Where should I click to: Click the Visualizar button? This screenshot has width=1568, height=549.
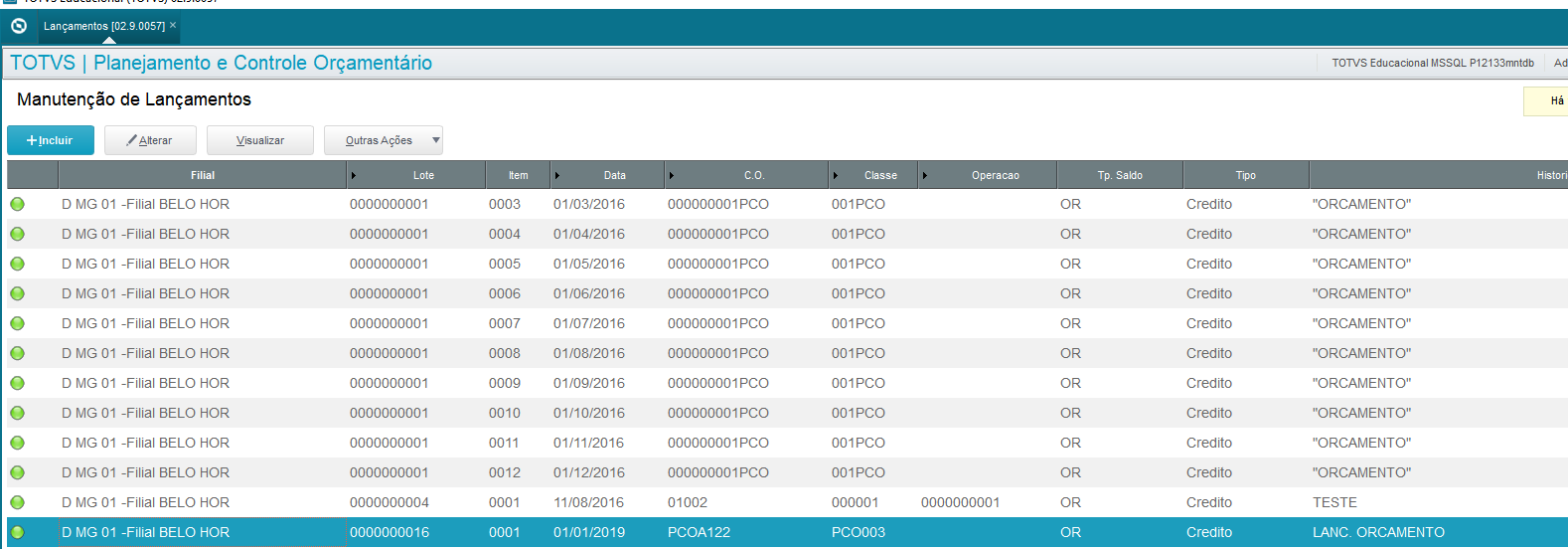(260, 140)
